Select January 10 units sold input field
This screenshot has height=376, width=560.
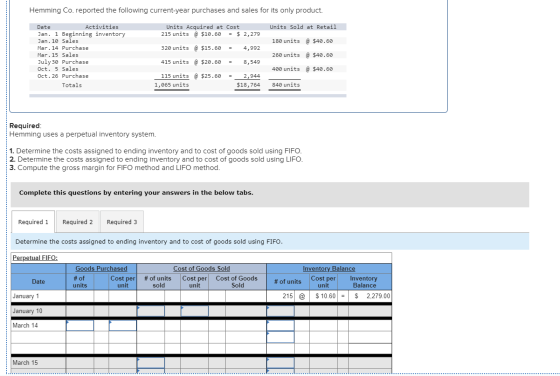coord(151,311)
